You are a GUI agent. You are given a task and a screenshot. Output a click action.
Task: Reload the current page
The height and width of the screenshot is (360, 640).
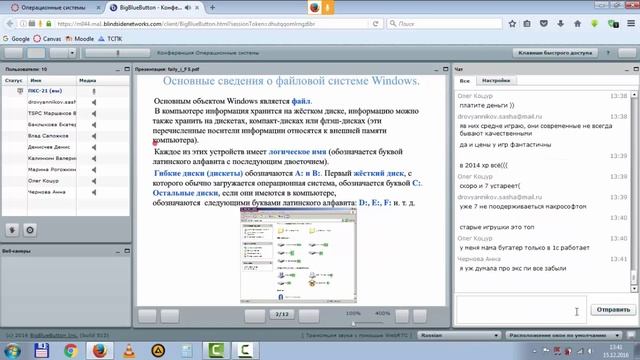click(x=376, y=24)
